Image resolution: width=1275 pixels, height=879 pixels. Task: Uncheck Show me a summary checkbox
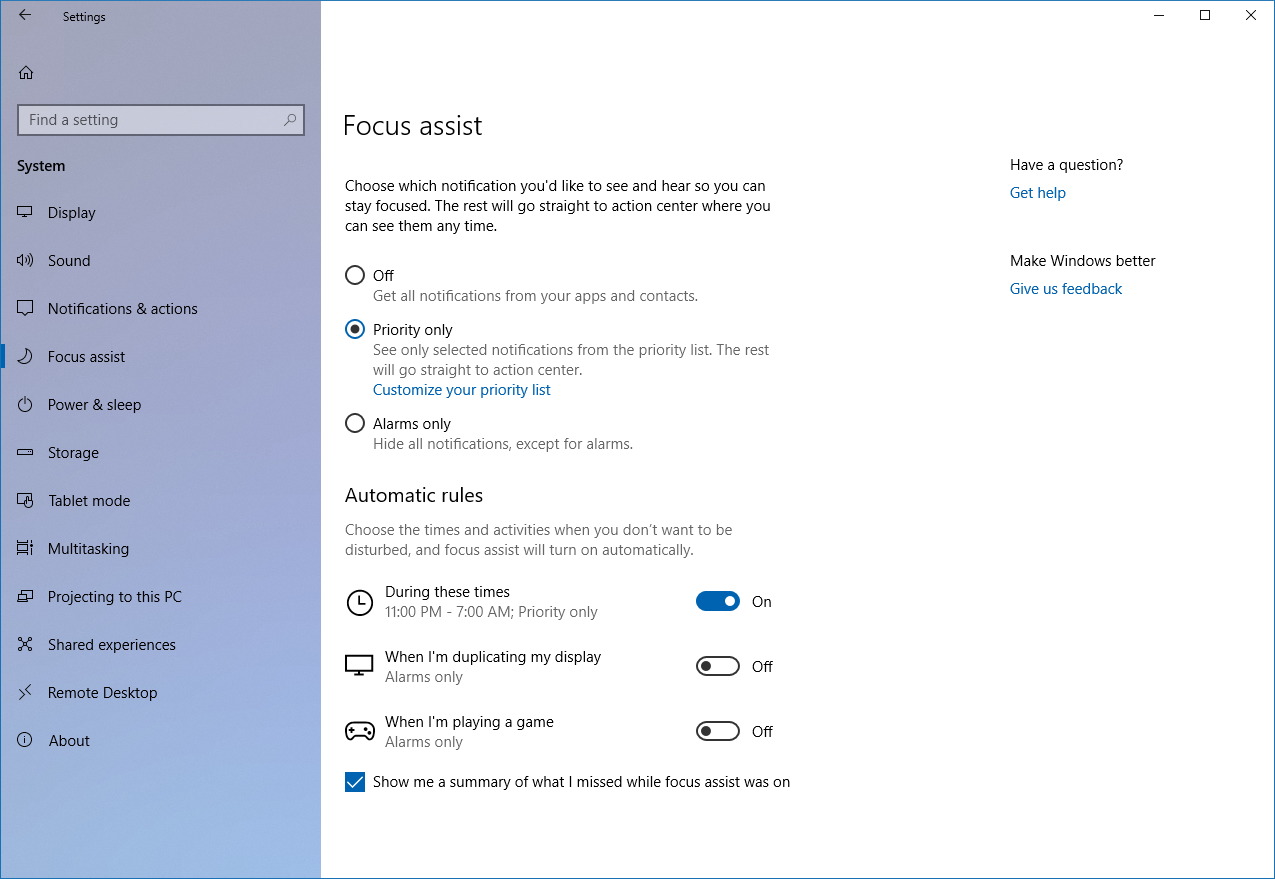(x=355, y=782)
